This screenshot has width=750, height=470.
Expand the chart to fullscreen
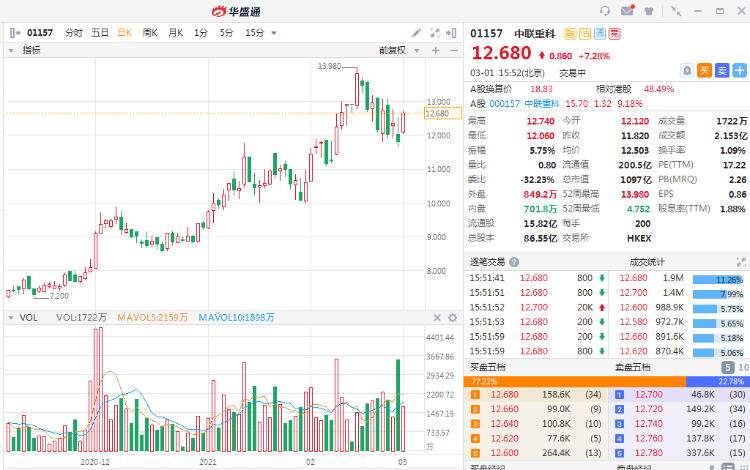(435, 33)
